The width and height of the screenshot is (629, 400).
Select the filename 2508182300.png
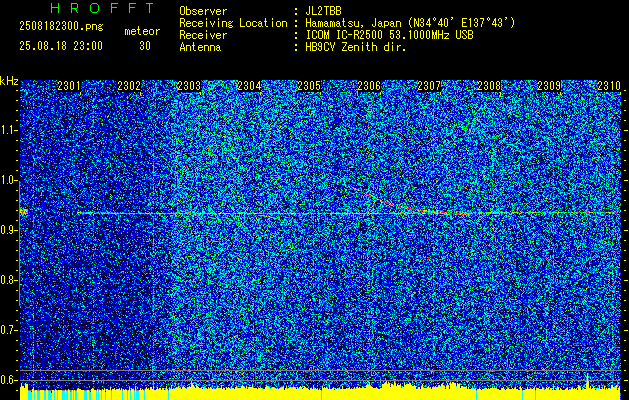(61, 27)
